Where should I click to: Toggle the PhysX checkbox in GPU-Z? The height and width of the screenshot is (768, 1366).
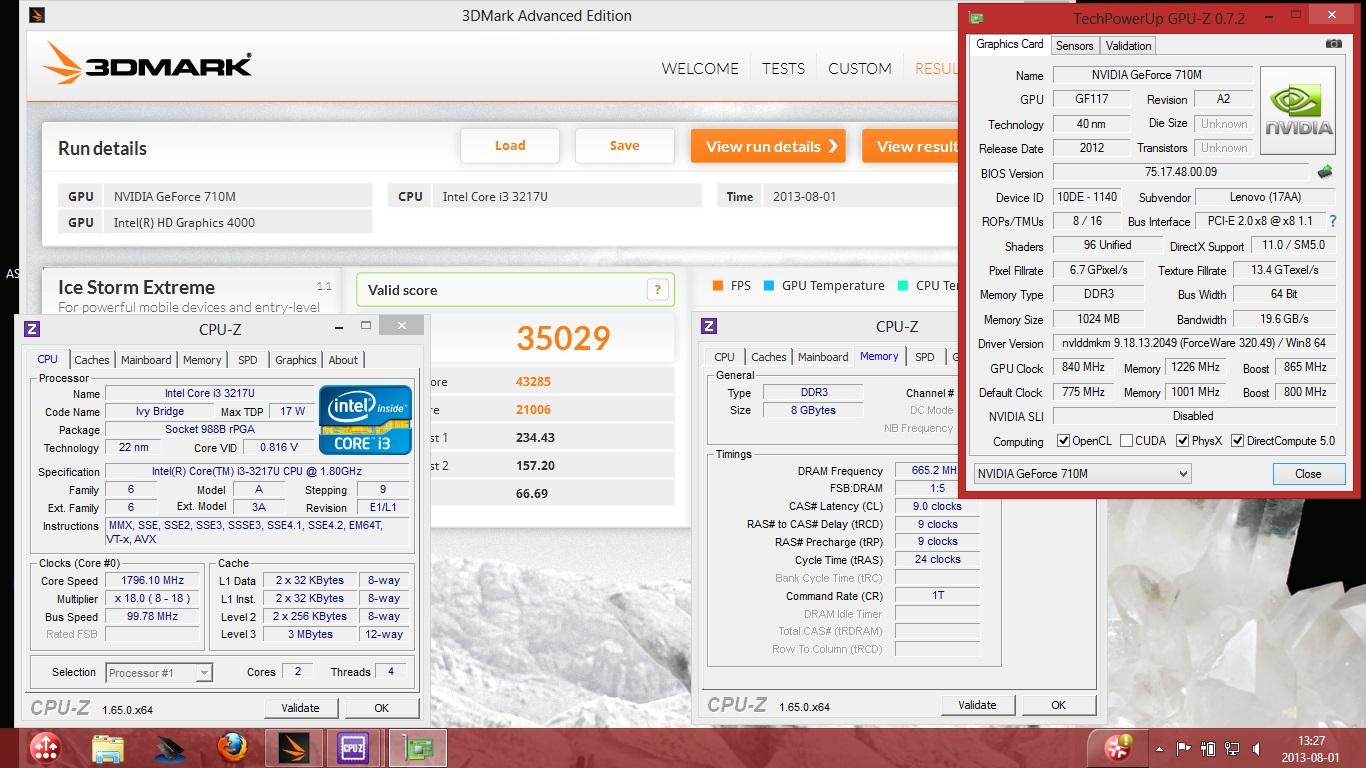1182,441
